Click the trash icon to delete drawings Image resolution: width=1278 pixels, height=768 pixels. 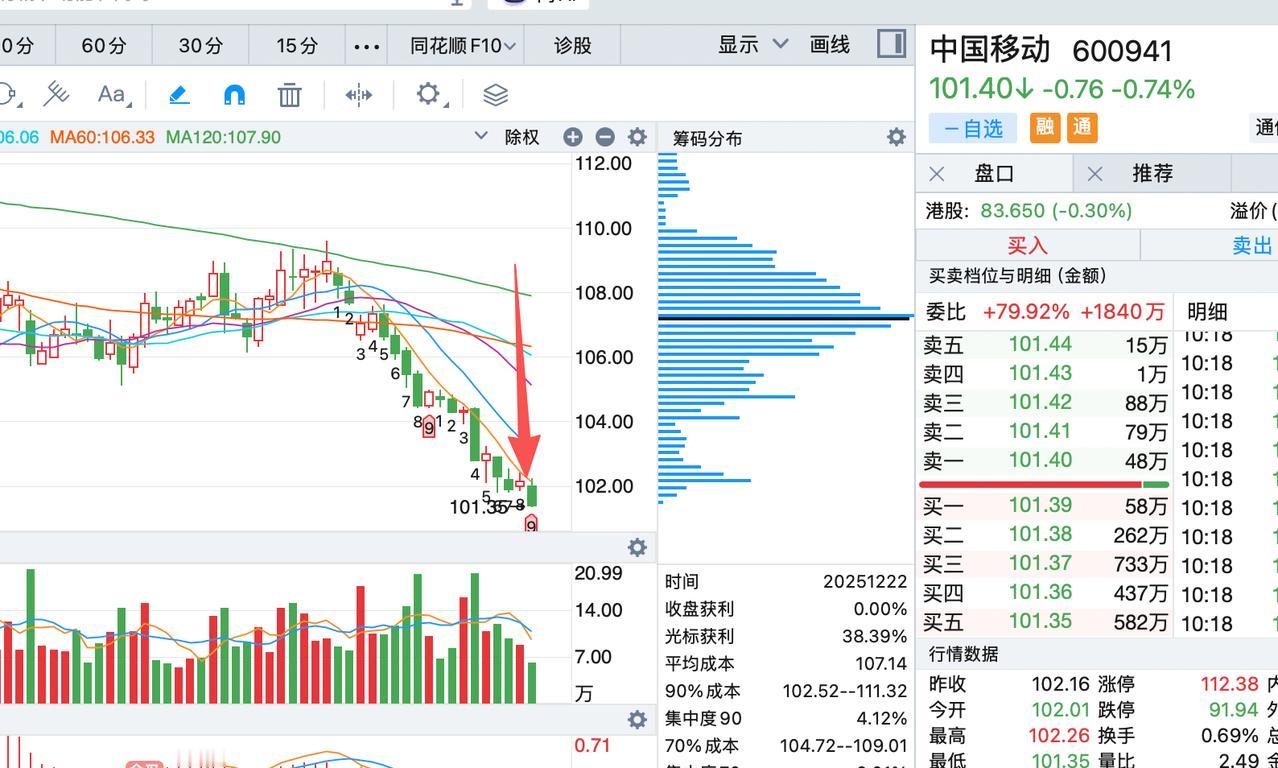[289, 94]
